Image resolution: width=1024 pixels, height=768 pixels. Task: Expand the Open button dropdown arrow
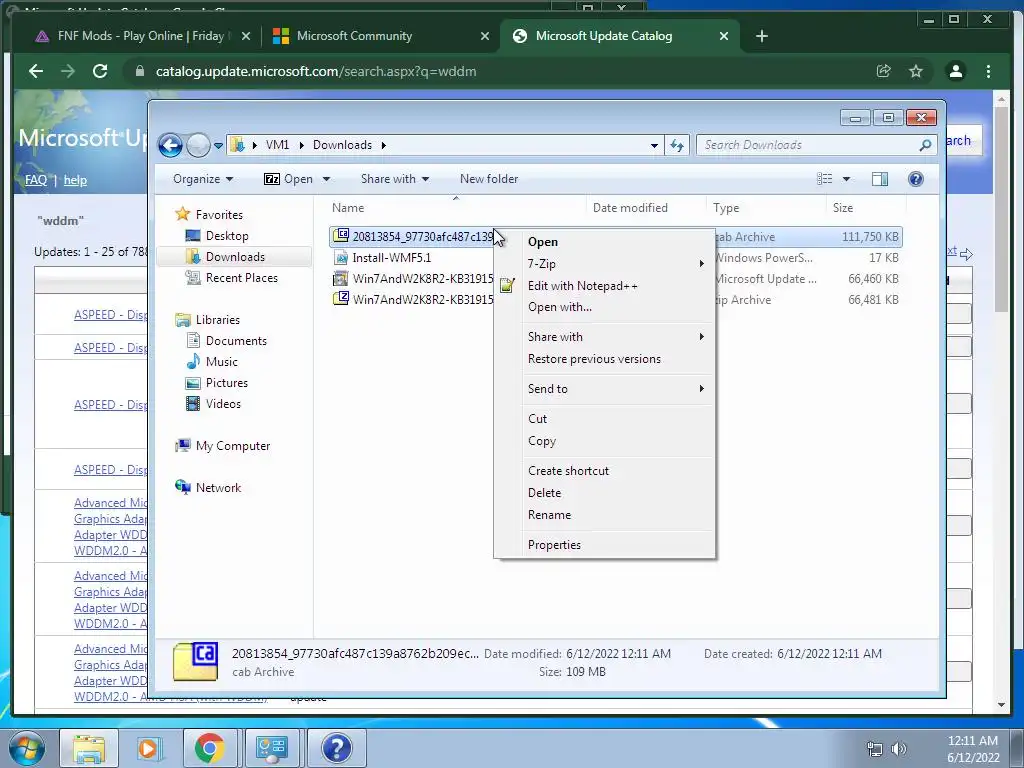tap(327, 179)
